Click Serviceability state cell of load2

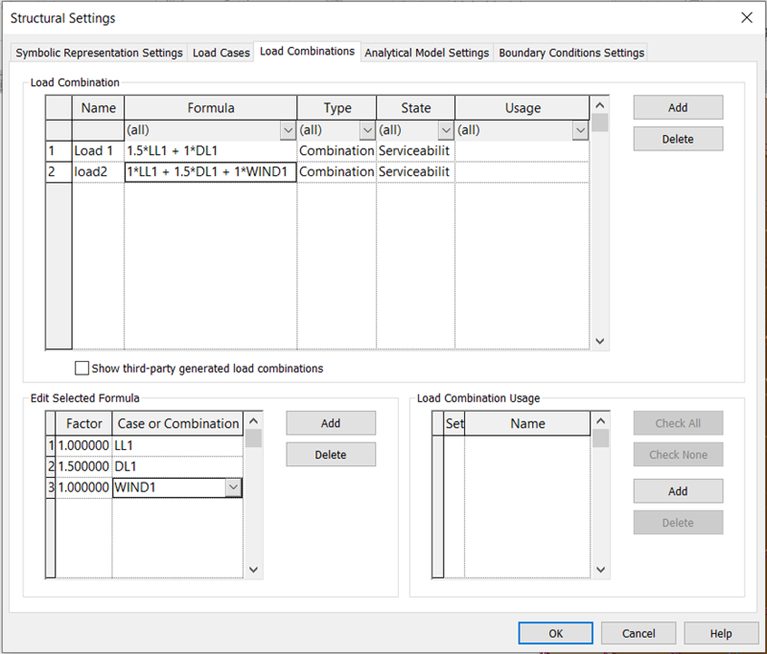click(415, 172)
